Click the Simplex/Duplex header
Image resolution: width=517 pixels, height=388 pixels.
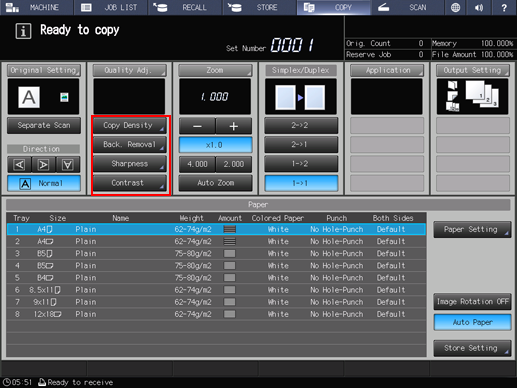click(x=301, y=70)
